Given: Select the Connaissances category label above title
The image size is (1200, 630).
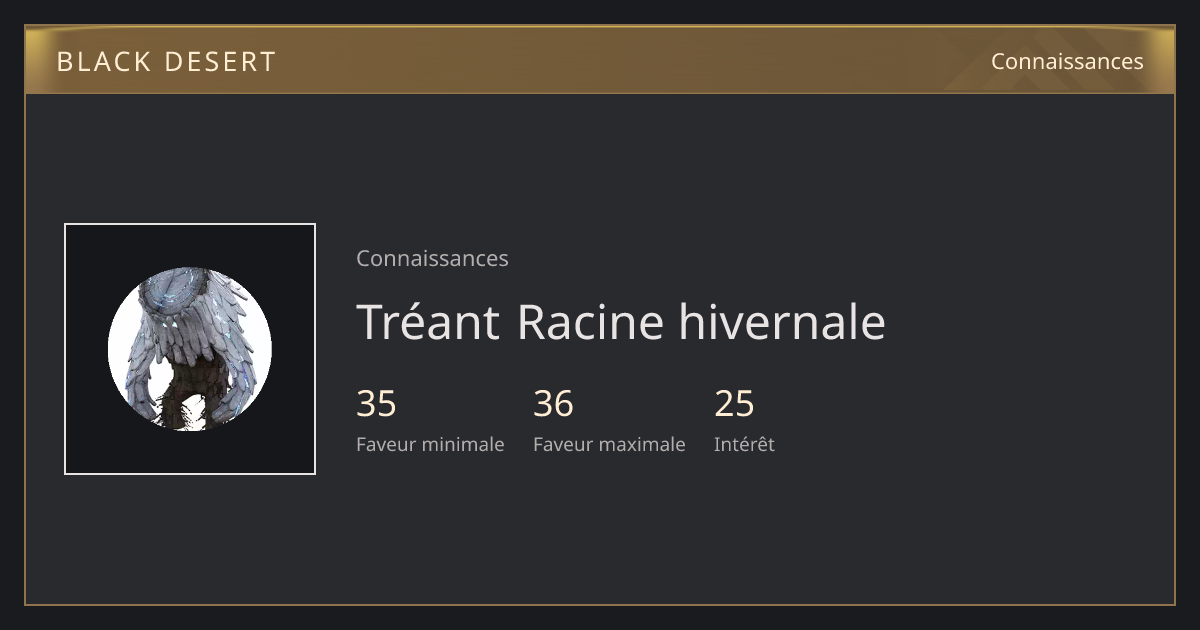Looking at the screenshot, I should [x=432, y=258].
